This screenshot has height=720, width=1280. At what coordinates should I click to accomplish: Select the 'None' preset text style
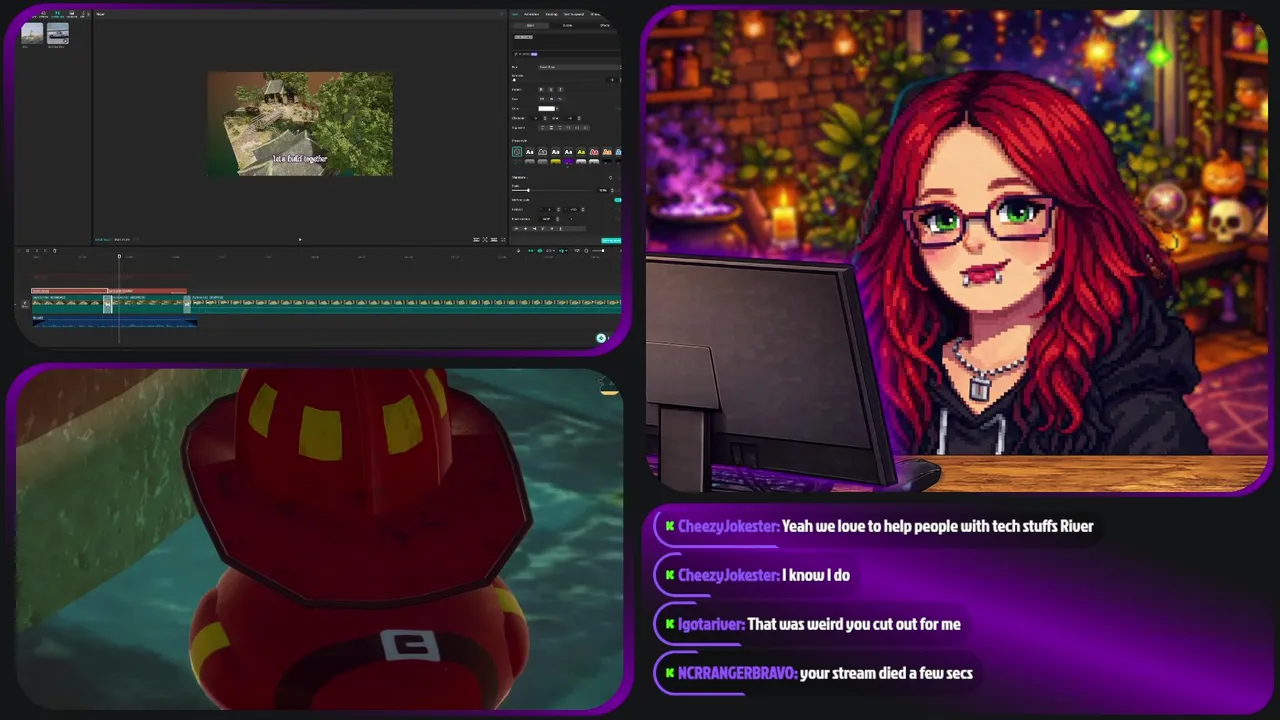[x=517, y=152]
